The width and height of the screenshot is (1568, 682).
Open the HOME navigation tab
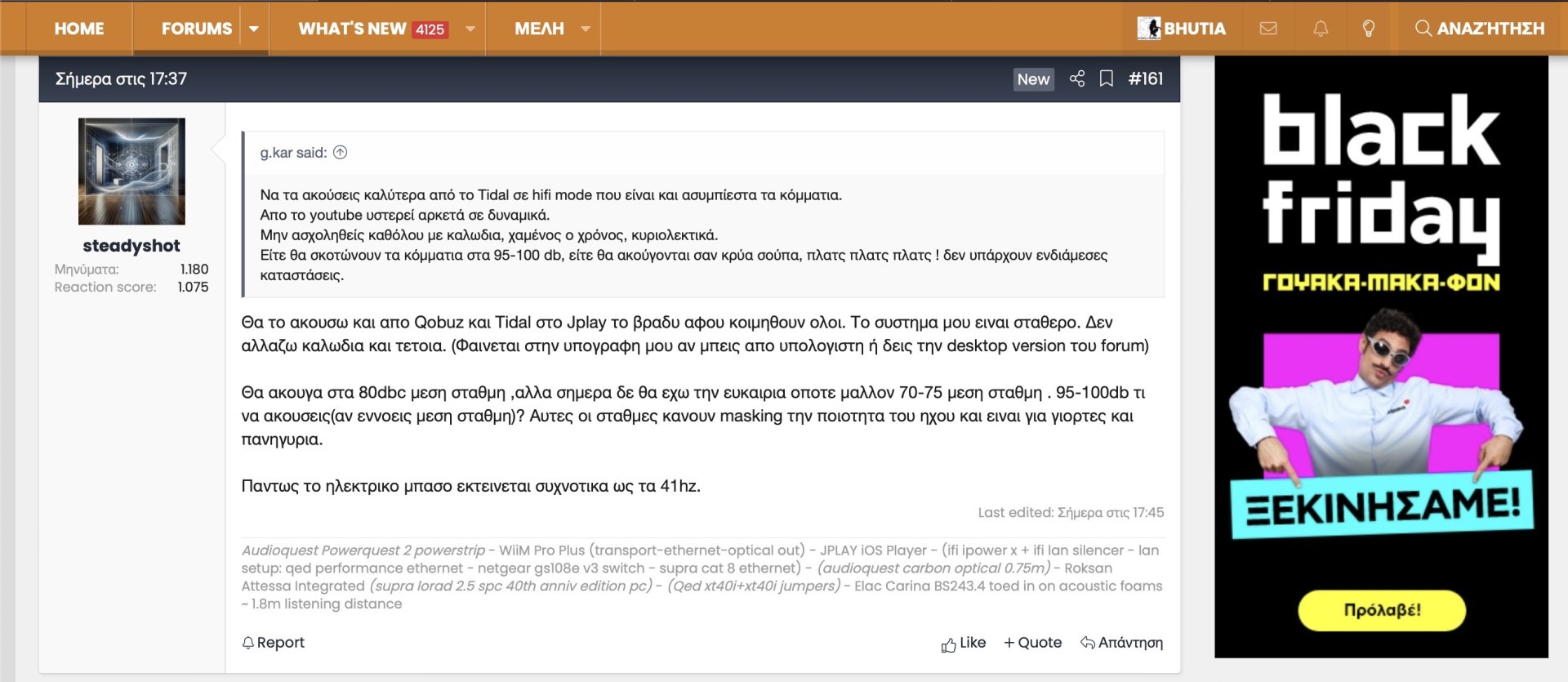point(79,29)
